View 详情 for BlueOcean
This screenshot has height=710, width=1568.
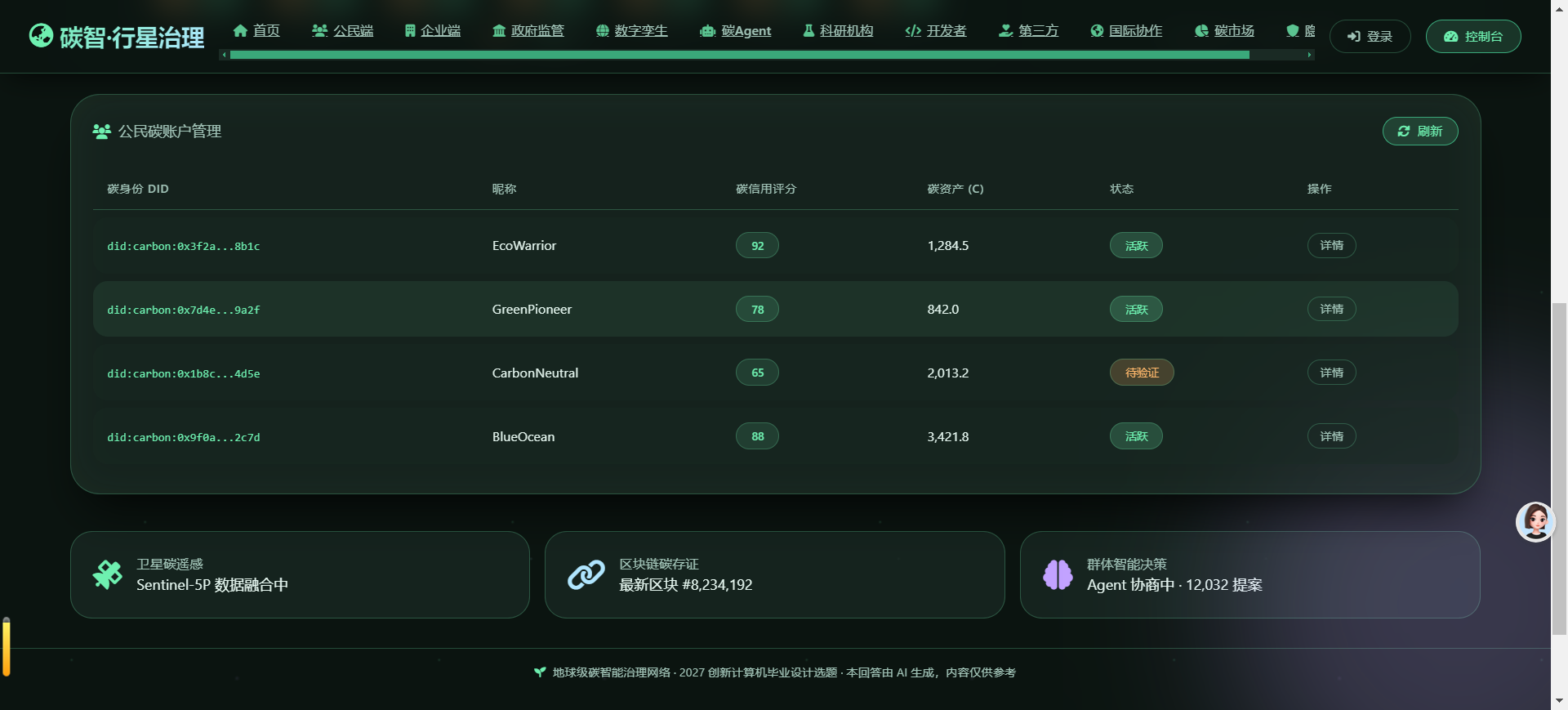[1331, 436]
